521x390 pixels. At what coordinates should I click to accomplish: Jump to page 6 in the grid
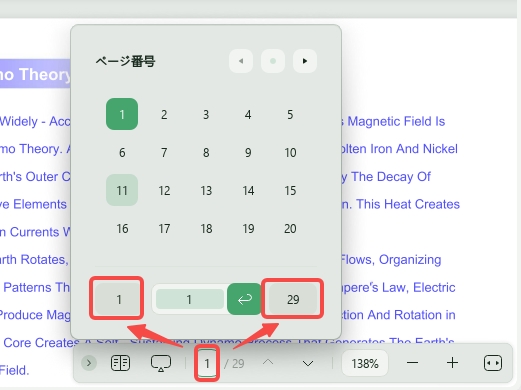(122, 153)
